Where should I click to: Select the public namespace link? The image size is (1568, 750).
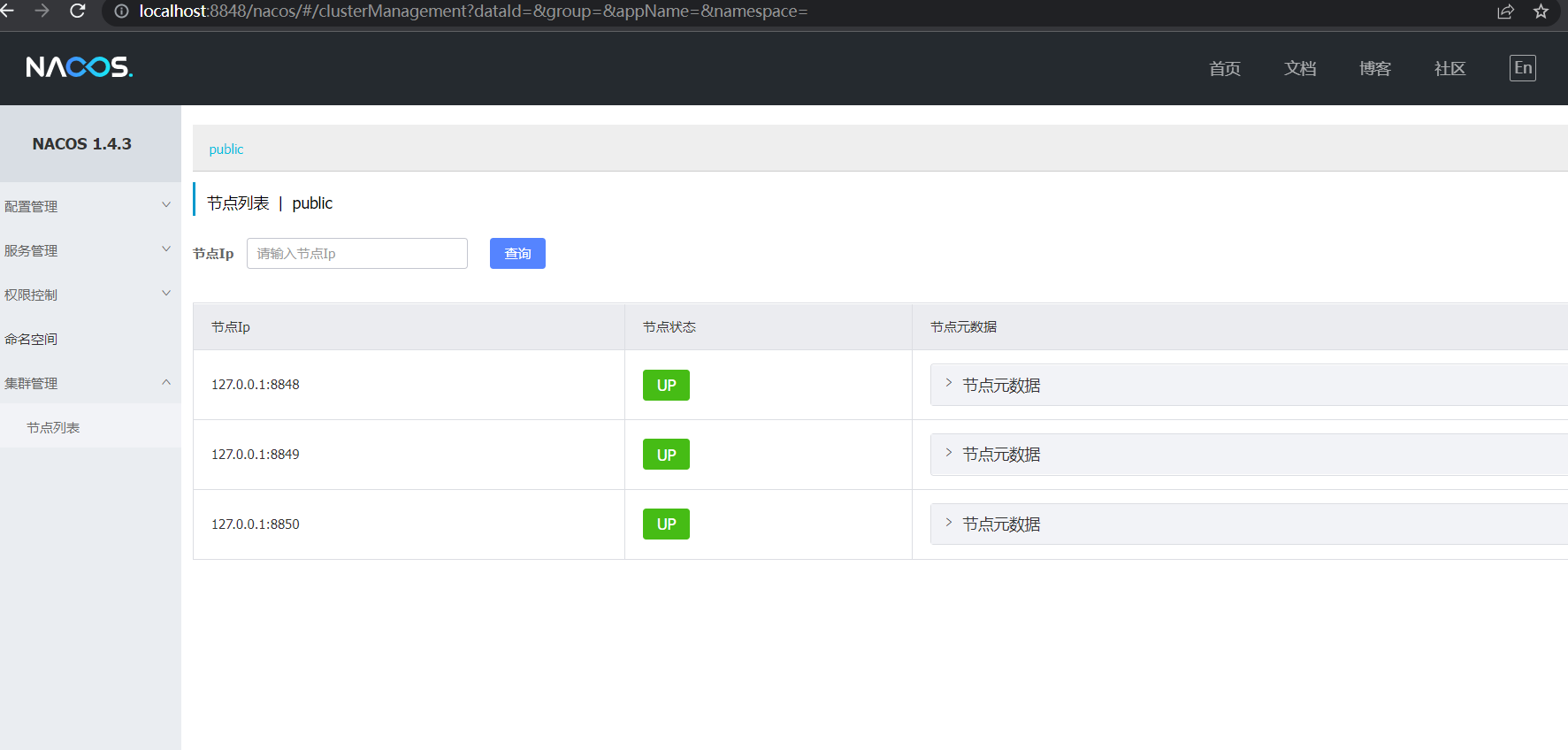(226, 149)
